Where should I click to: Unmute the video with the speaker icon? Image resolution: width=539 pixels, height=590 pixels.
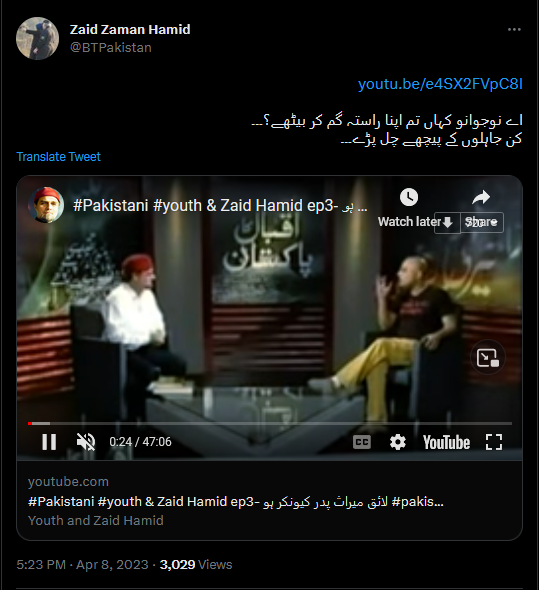tap(86, 442)
